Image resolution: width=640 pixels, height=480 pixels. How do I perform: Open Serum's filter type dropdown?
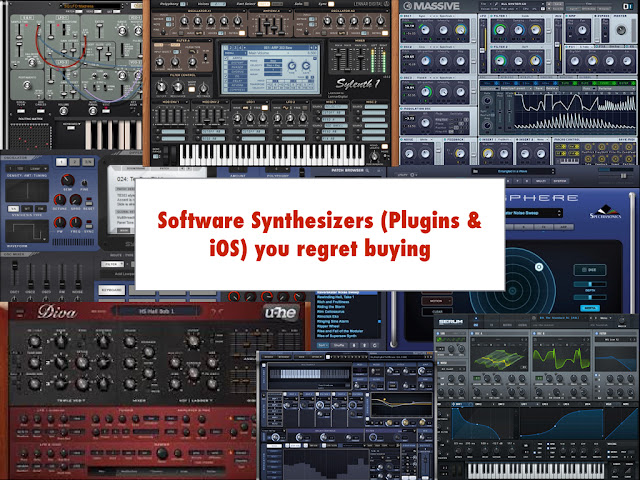click(615, 340)
